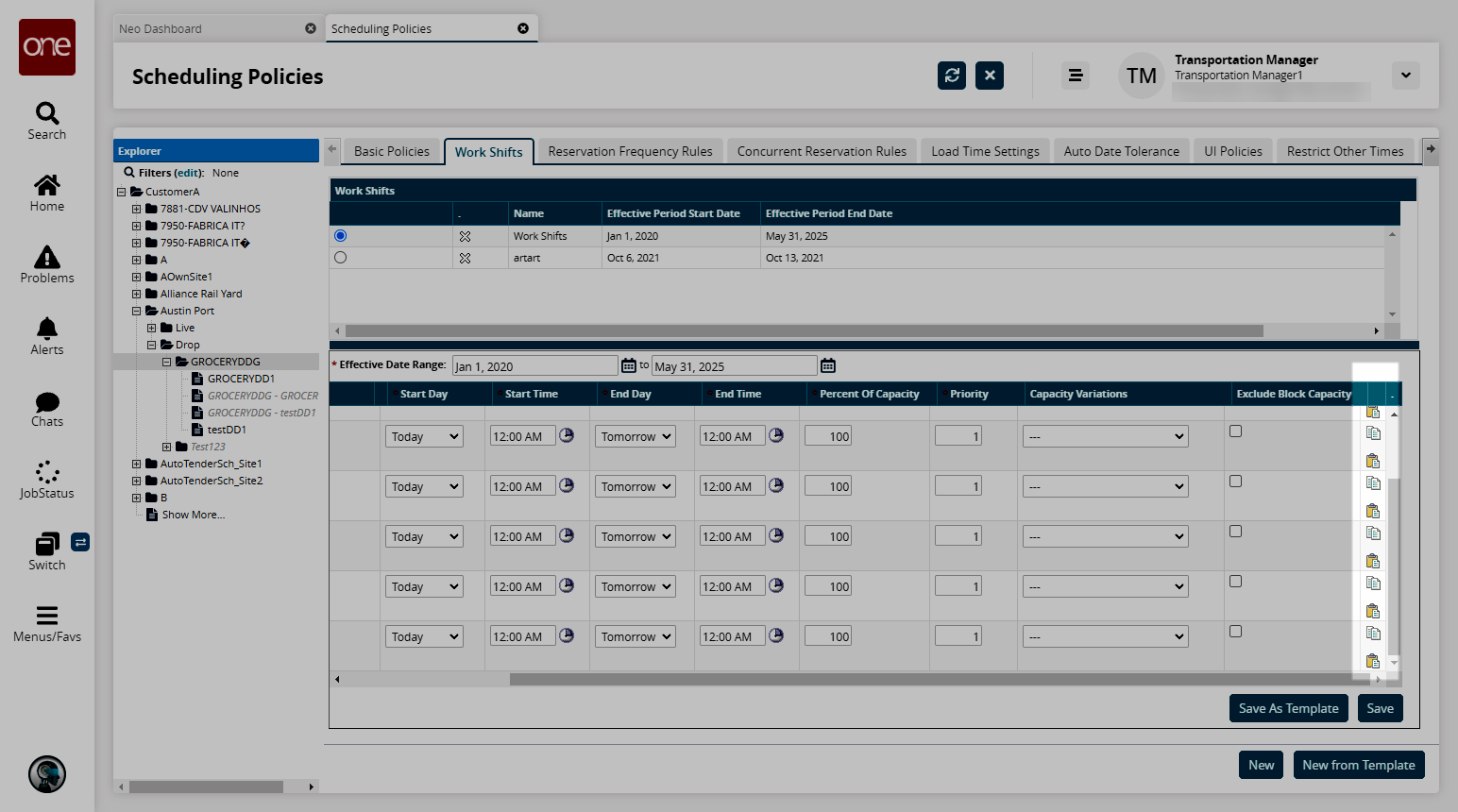Select the Work Shifts row radio button
Image resolution: width=1458 pixels, height=812 pixels.
pyautogui.click(x=341, y=236)
